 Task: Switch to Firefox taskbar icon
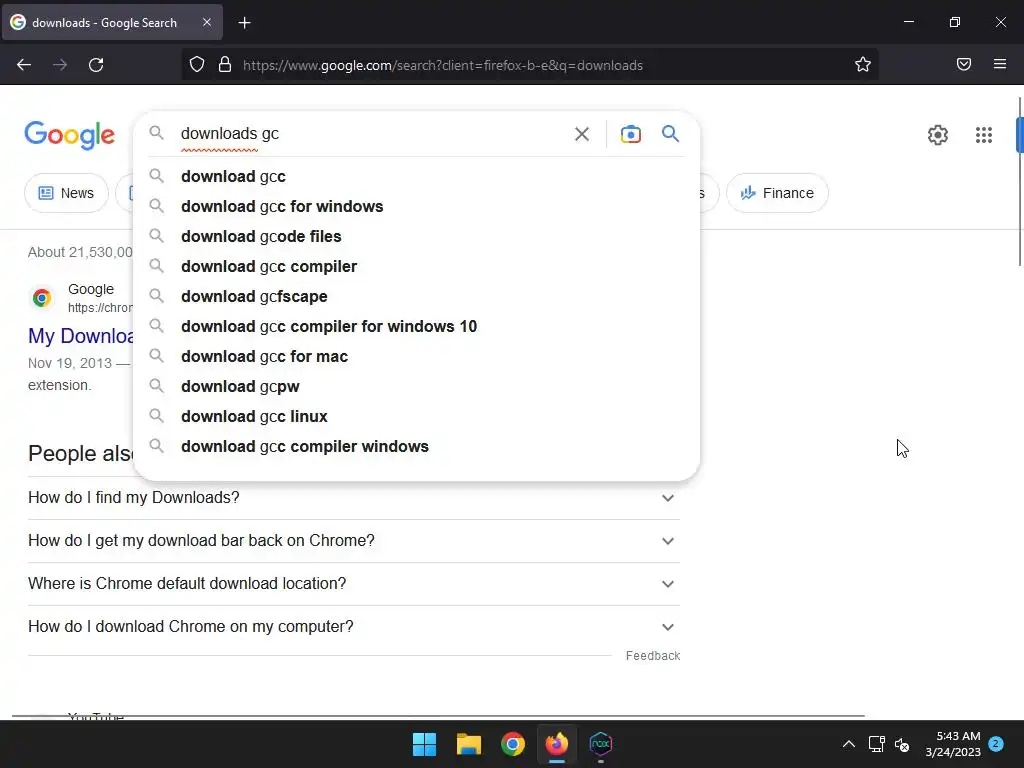pyautogui.click(x=556, y=744)
